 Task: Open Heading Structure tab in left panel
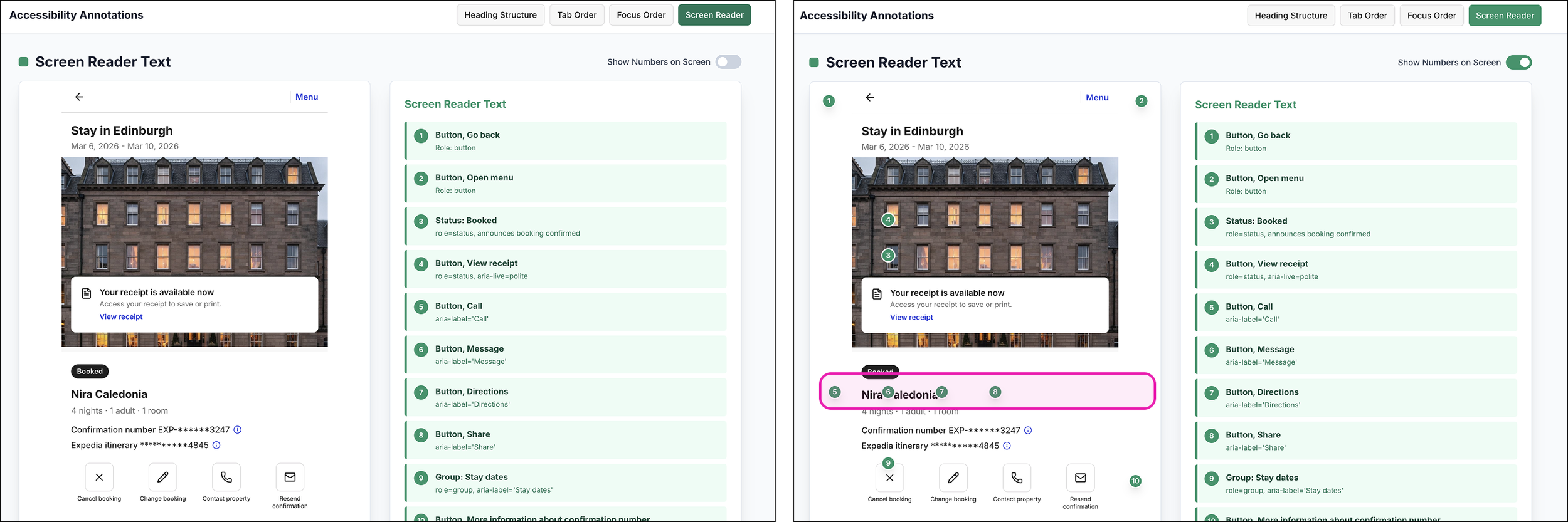pos(501,15)
